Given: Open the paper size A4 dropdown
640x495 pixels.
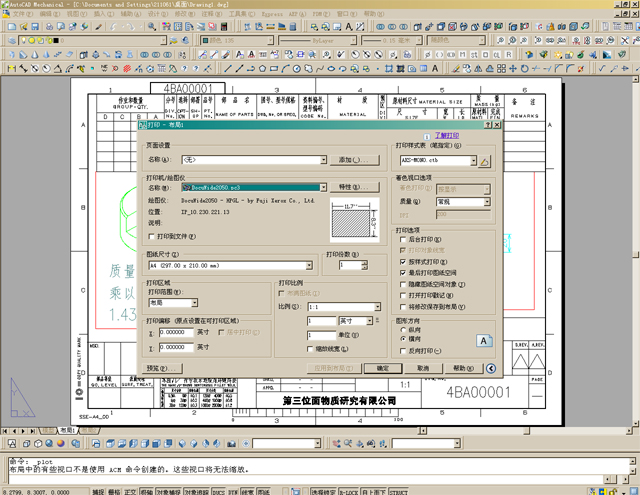Looking at the screenshot, I should click(x=309, y=266).
